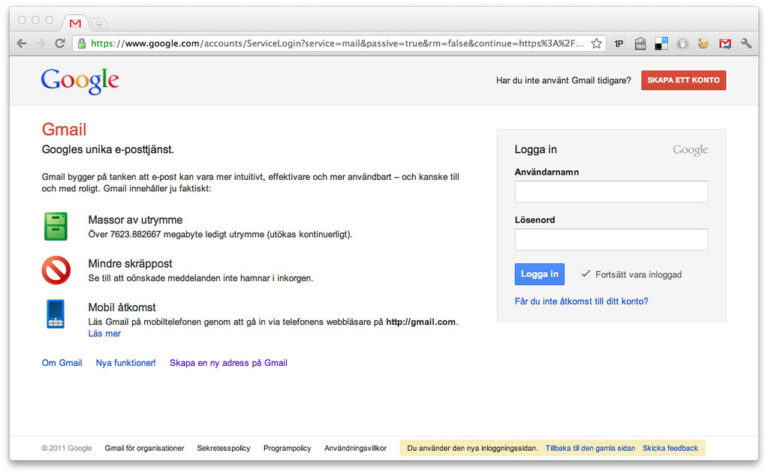Click the bold http://gmail.com text
This screenshot has width=768, height=474.
[x=421, y=322]
